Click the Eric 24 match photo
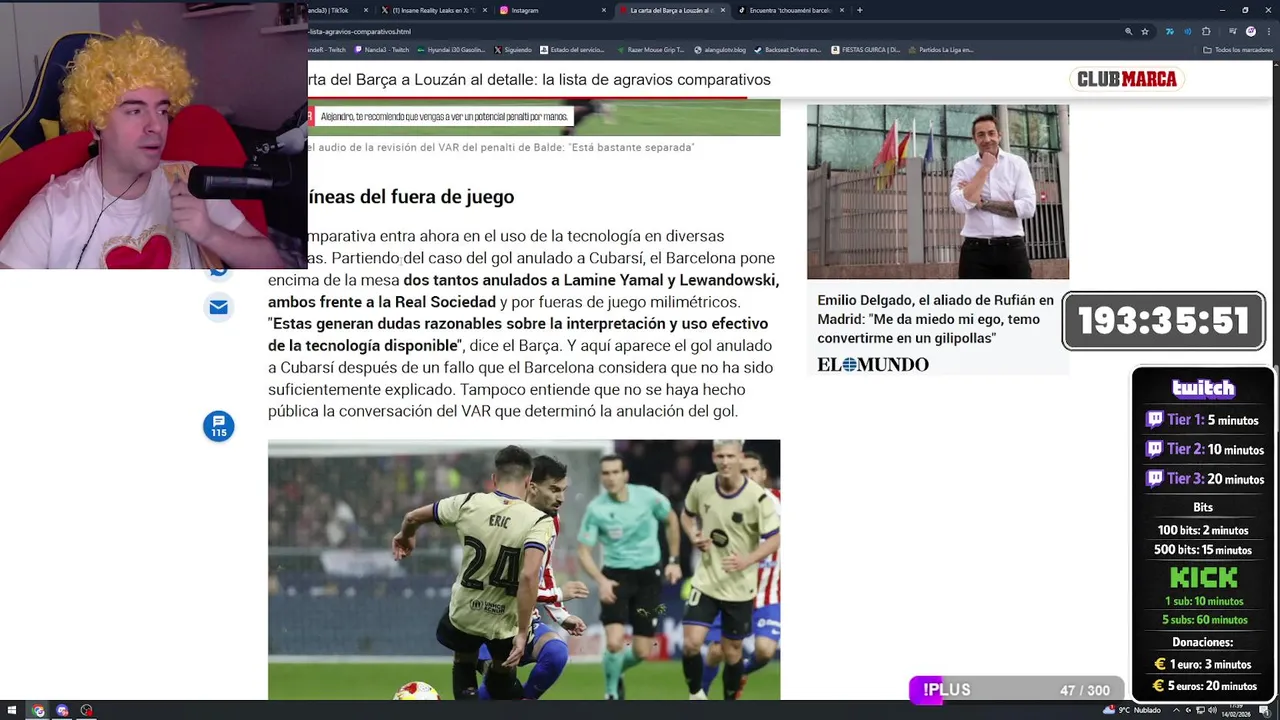The height and width of the screenshot is (720, 1280). point(524,570)
